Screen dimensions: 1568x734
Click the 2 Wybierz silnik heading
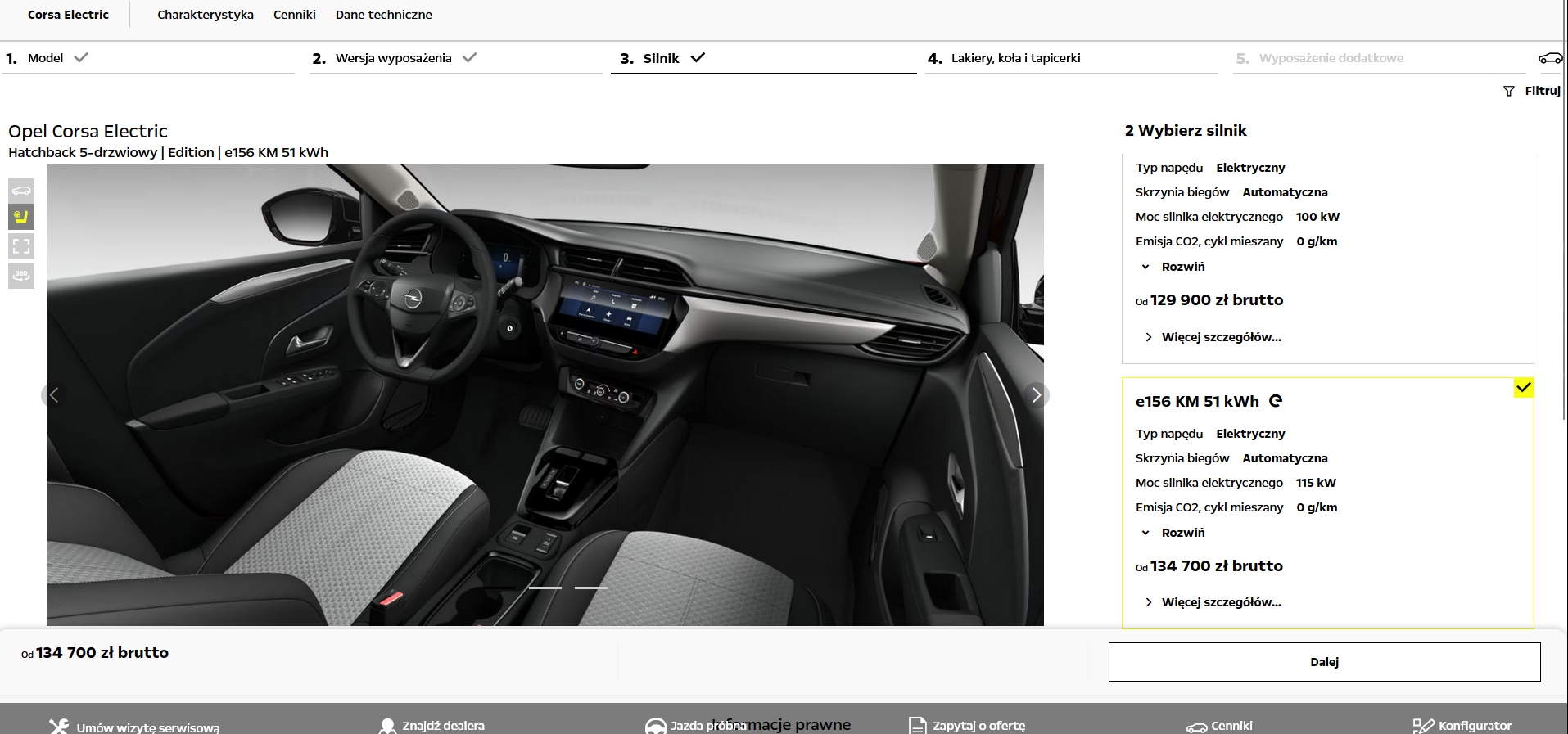[x=1186, y=131]
